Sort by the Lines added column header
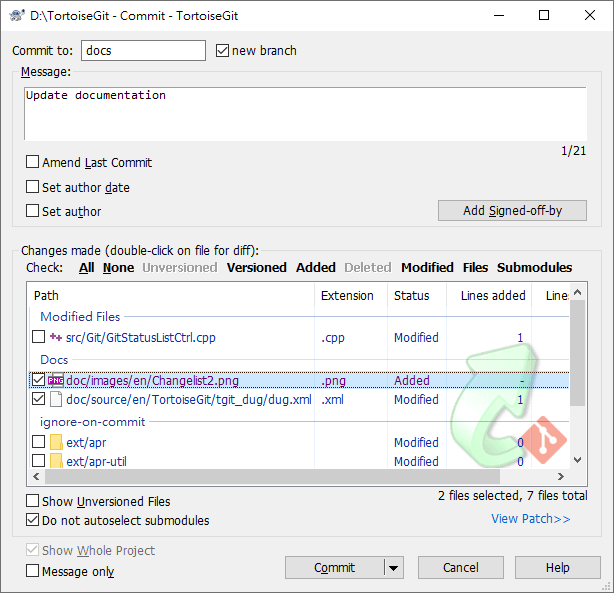 (489, 295)
